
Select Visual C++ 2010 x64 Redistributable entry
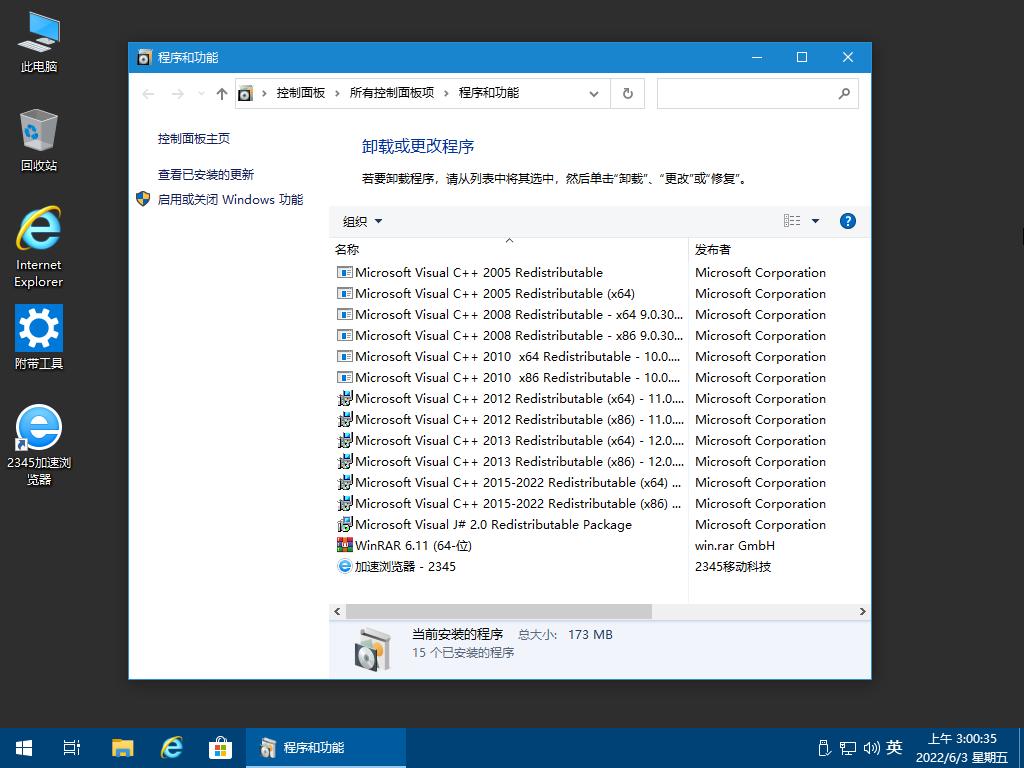(x=509, y=357)
